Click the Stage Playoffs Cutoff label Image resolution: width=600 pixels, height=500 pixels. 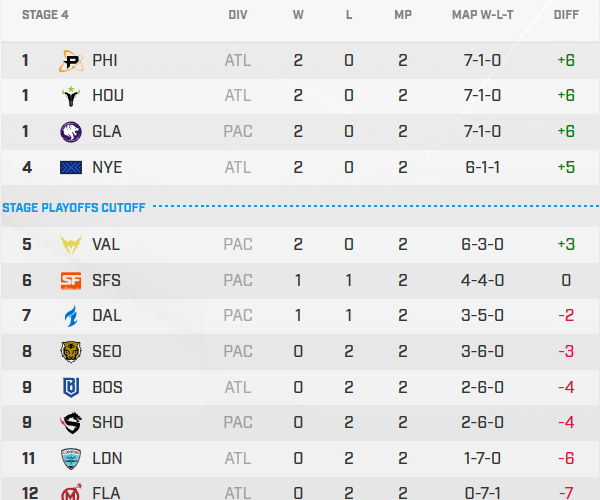click(x=74, y=208)
